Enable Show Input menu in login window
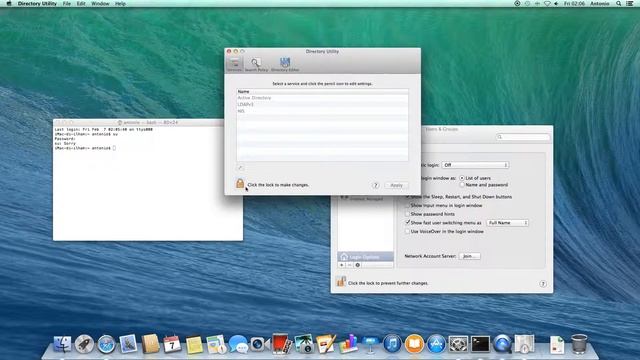Image resolution: width=640 pixels, height=360 pixels. [407, 205]
